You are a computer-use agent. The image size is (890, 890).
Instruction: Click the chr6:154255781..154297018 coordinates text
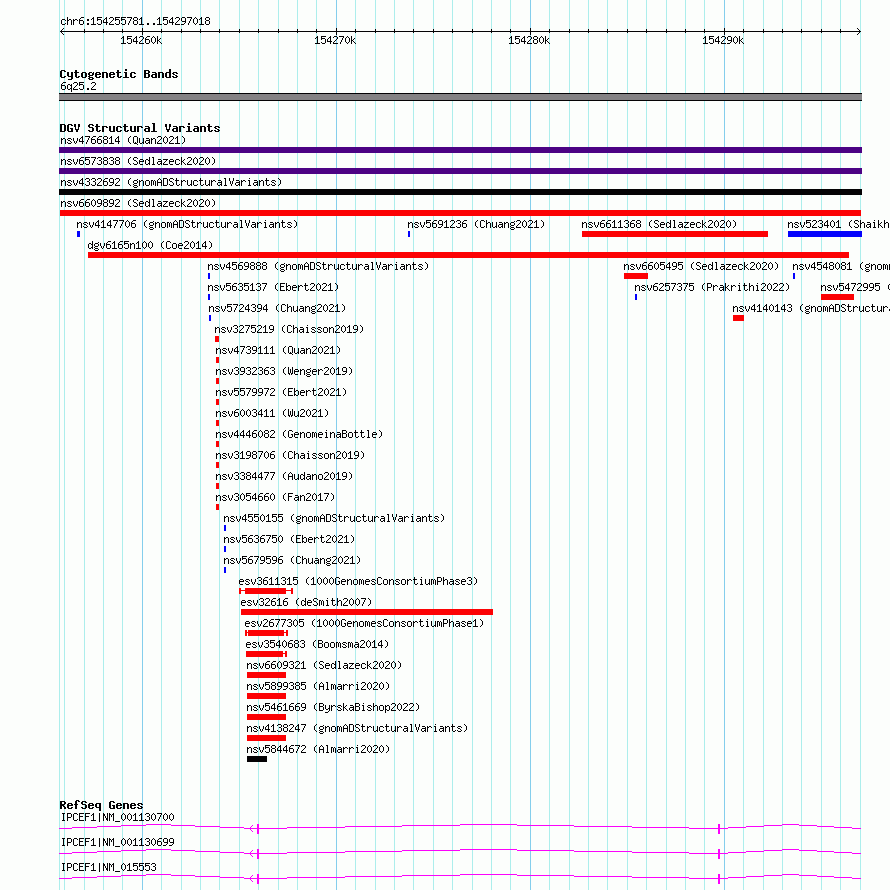(135, 22)
